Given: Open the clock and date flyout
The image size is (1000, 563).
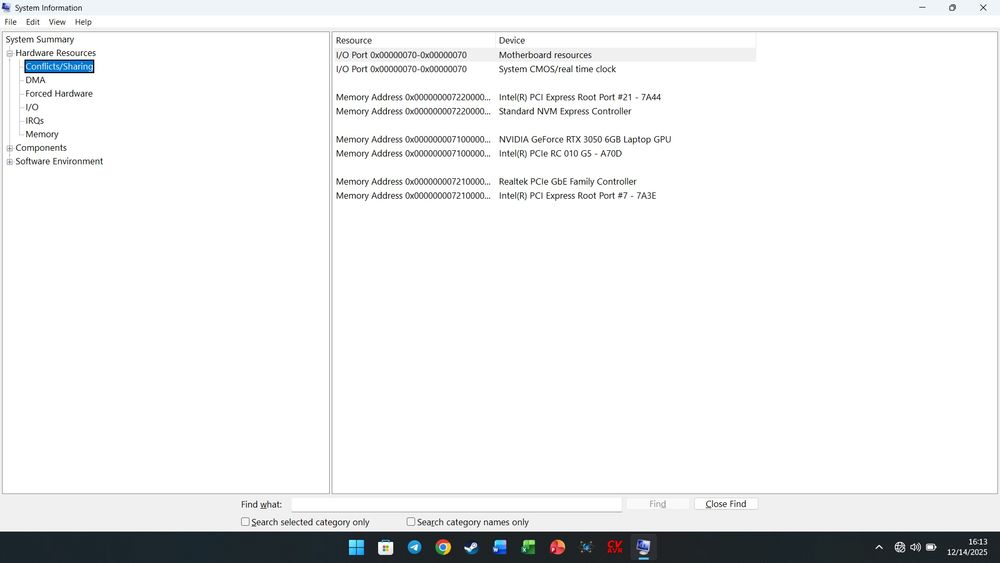Looking at the screenshot, I should pos(967,547).
